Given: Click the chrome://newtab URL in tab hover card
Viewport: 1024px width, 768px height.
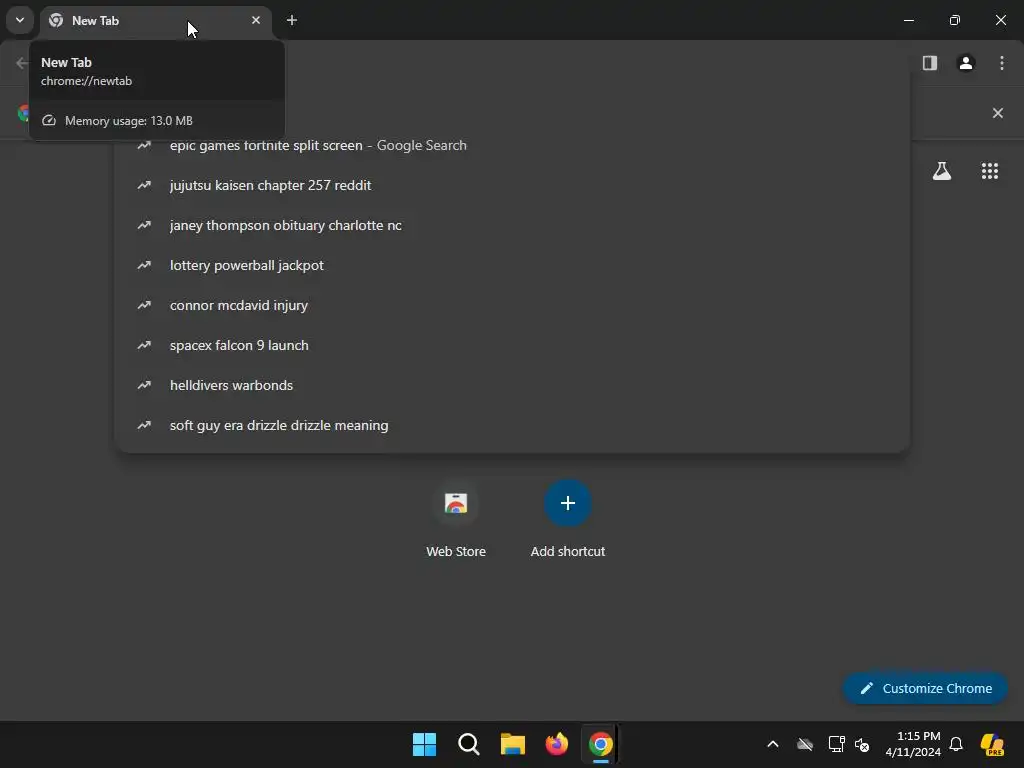Looking at the screenshot, I should tap(86, 81).
